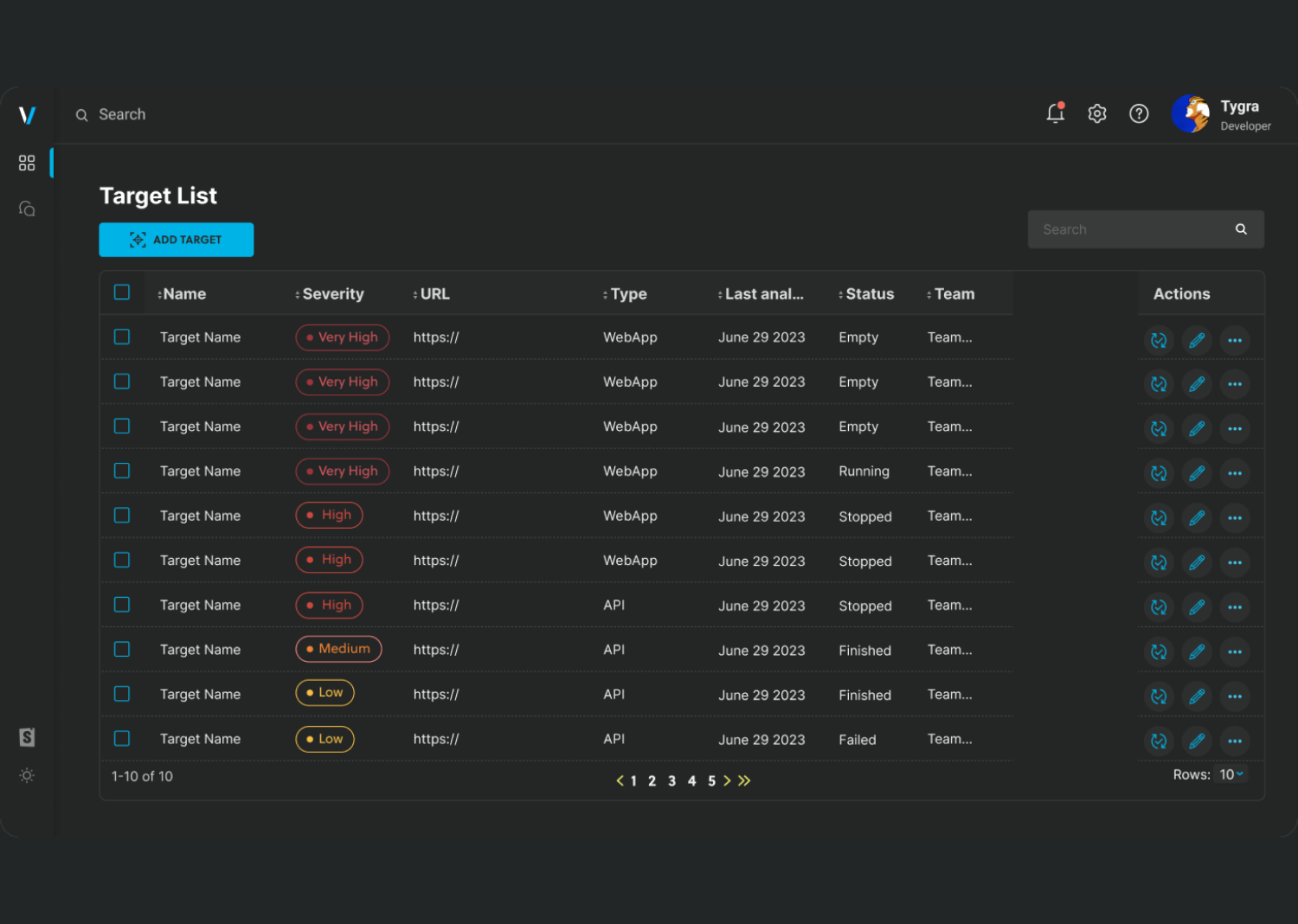Screen dimensions: 1298x924
Task: Check the Medium severity row checkbox
Action: click(122, 649)
